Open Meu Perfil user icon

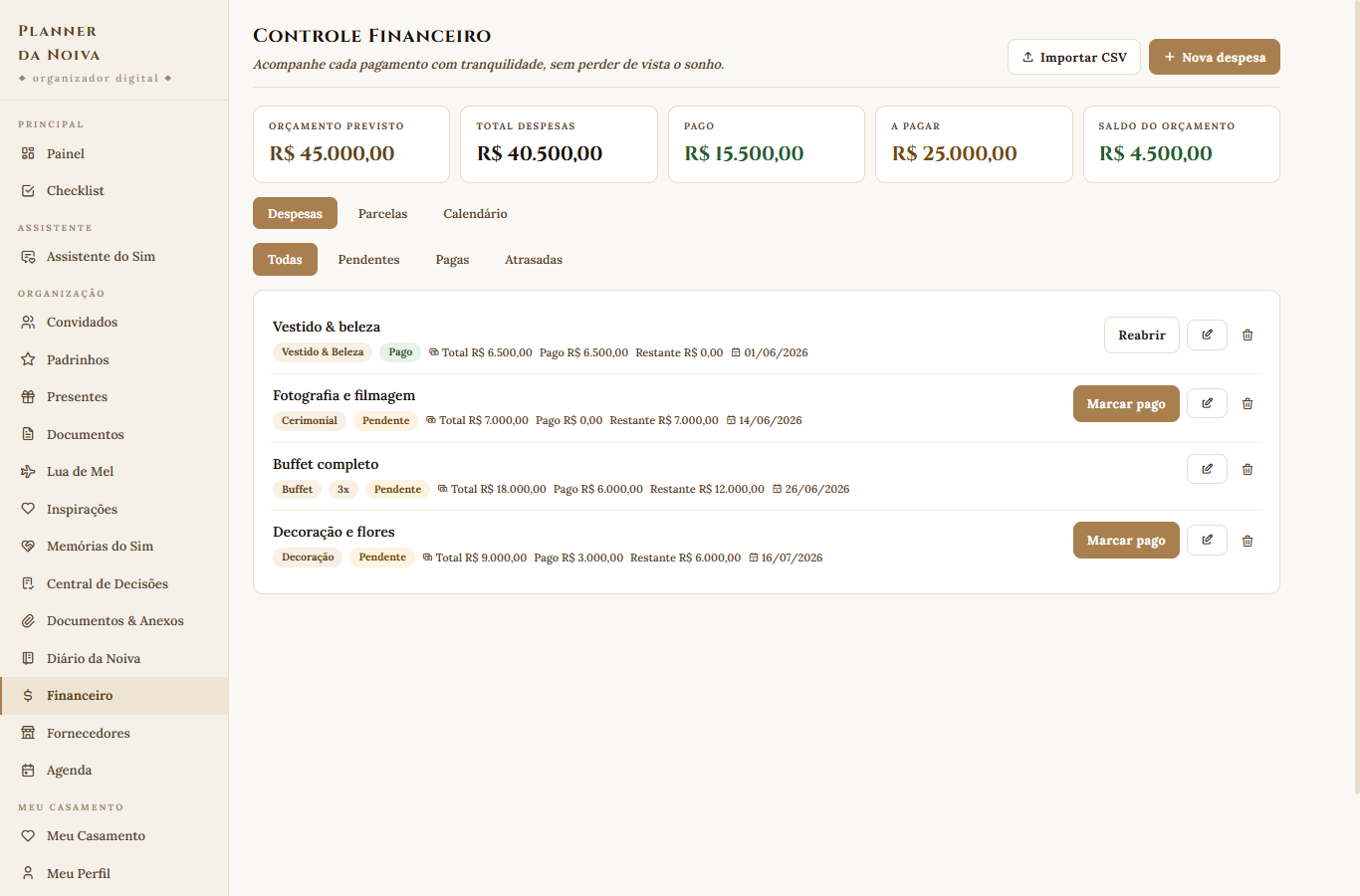click(x=28, y=874)
